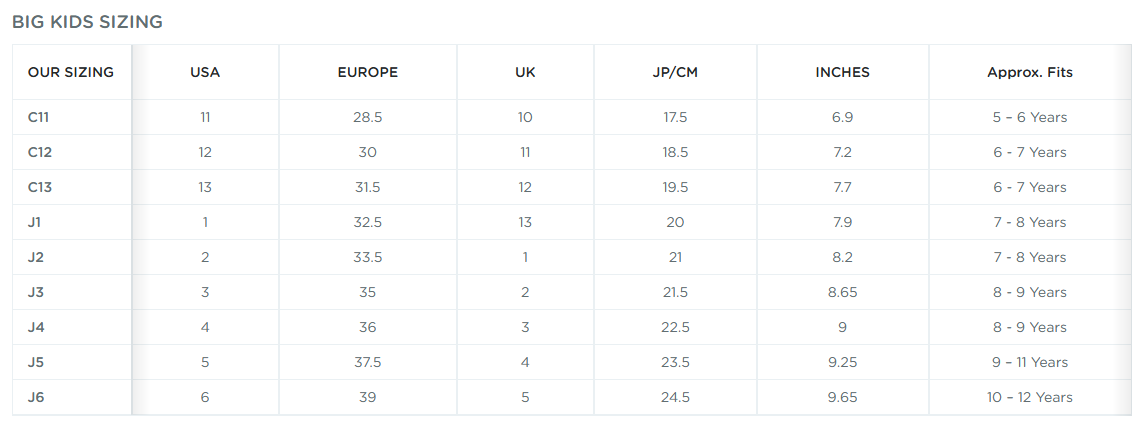Click the 28.5 Europe size cell
The image size is (1147, 430).
point(368,117)
